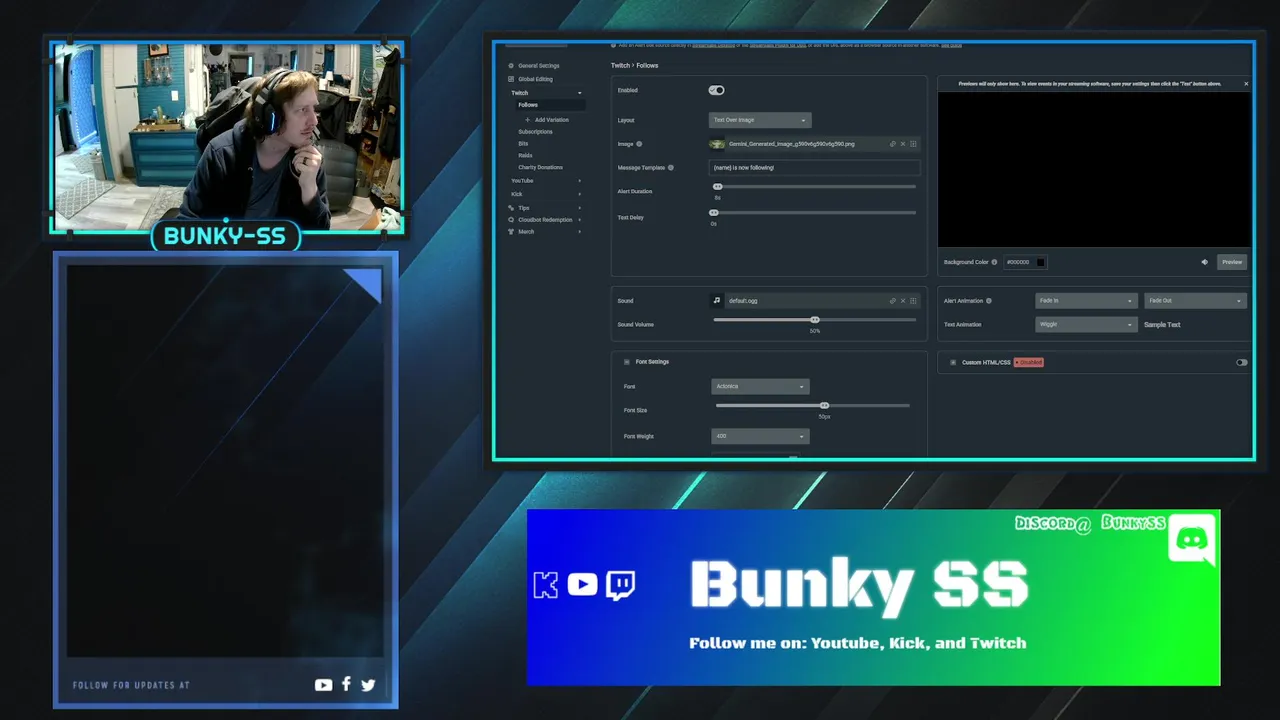Select Bits under Twitch
Image resolution: width=1280 pixels, height=720 pixels.
point(523,144)
